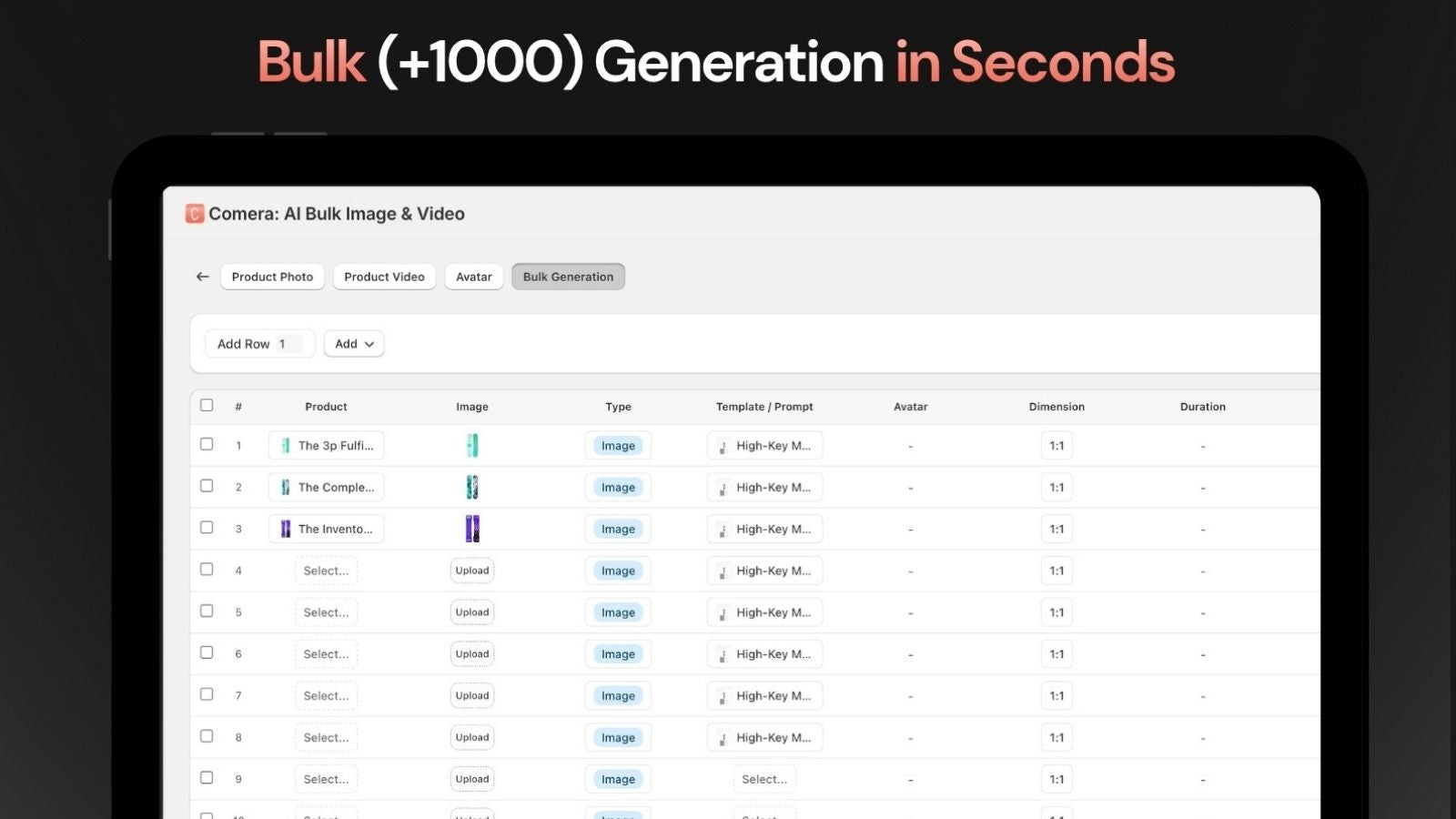Click Upload button in row 6
This screenshot has width=1456, height=819.
472,654
